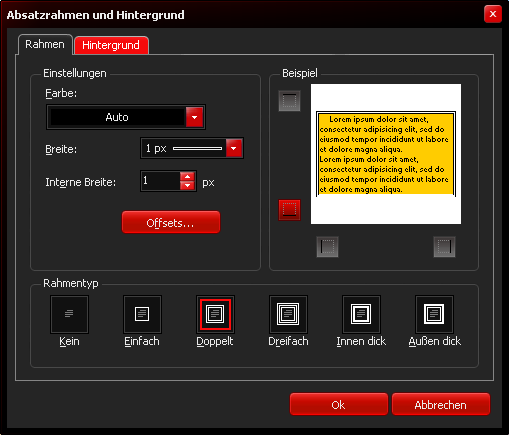Open the Offsets... dialog button

coord(171,222)
